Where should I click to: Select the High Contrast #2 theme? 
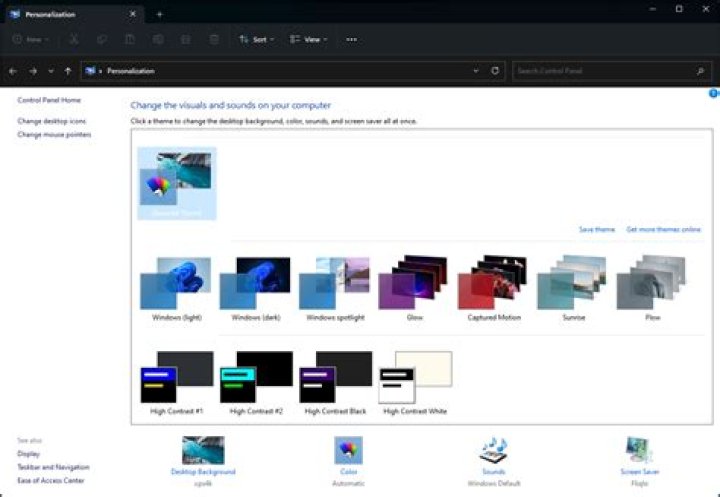256,383
